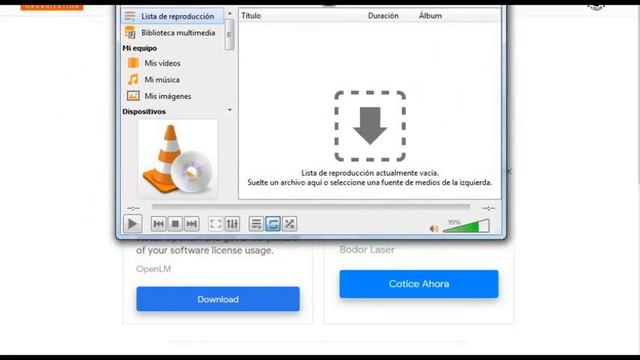
Task: Click the Lista de reproducción list icon
Action: pos(130,16)
